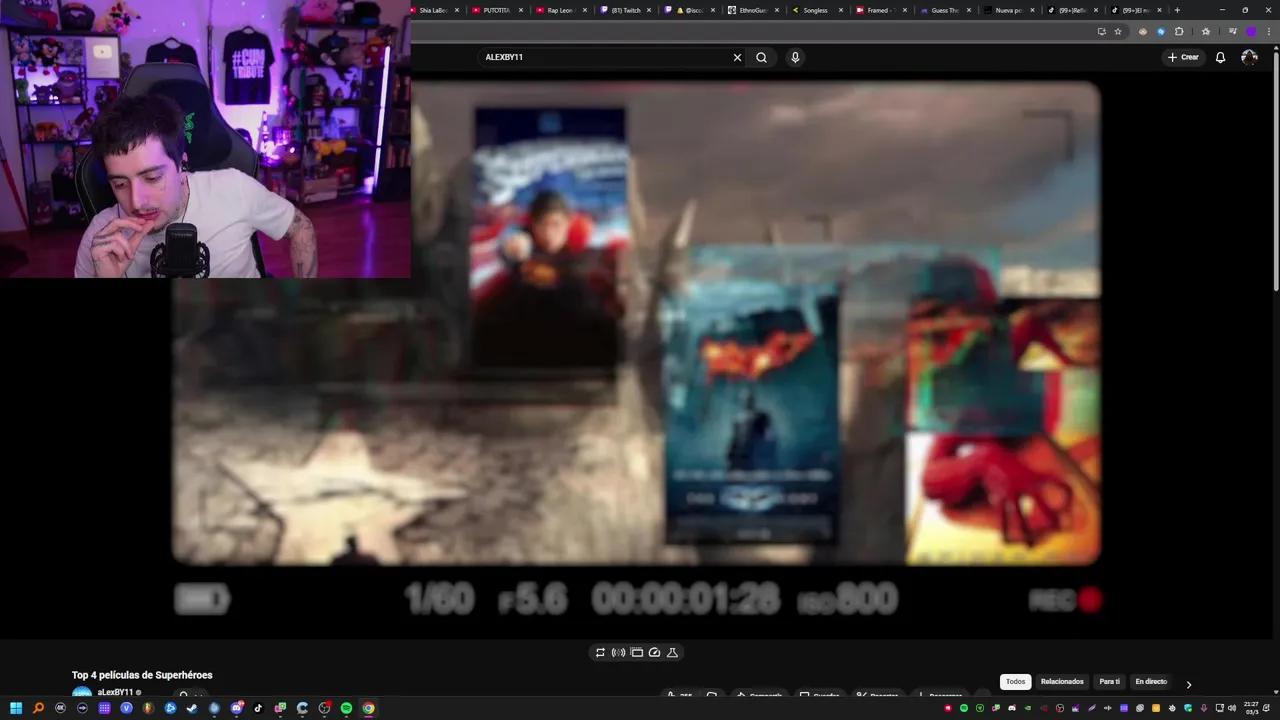The height and width of the screenshot is (720, 1280).
Task: Toggle the loop icon in player overlay
Action: point(600,652)
